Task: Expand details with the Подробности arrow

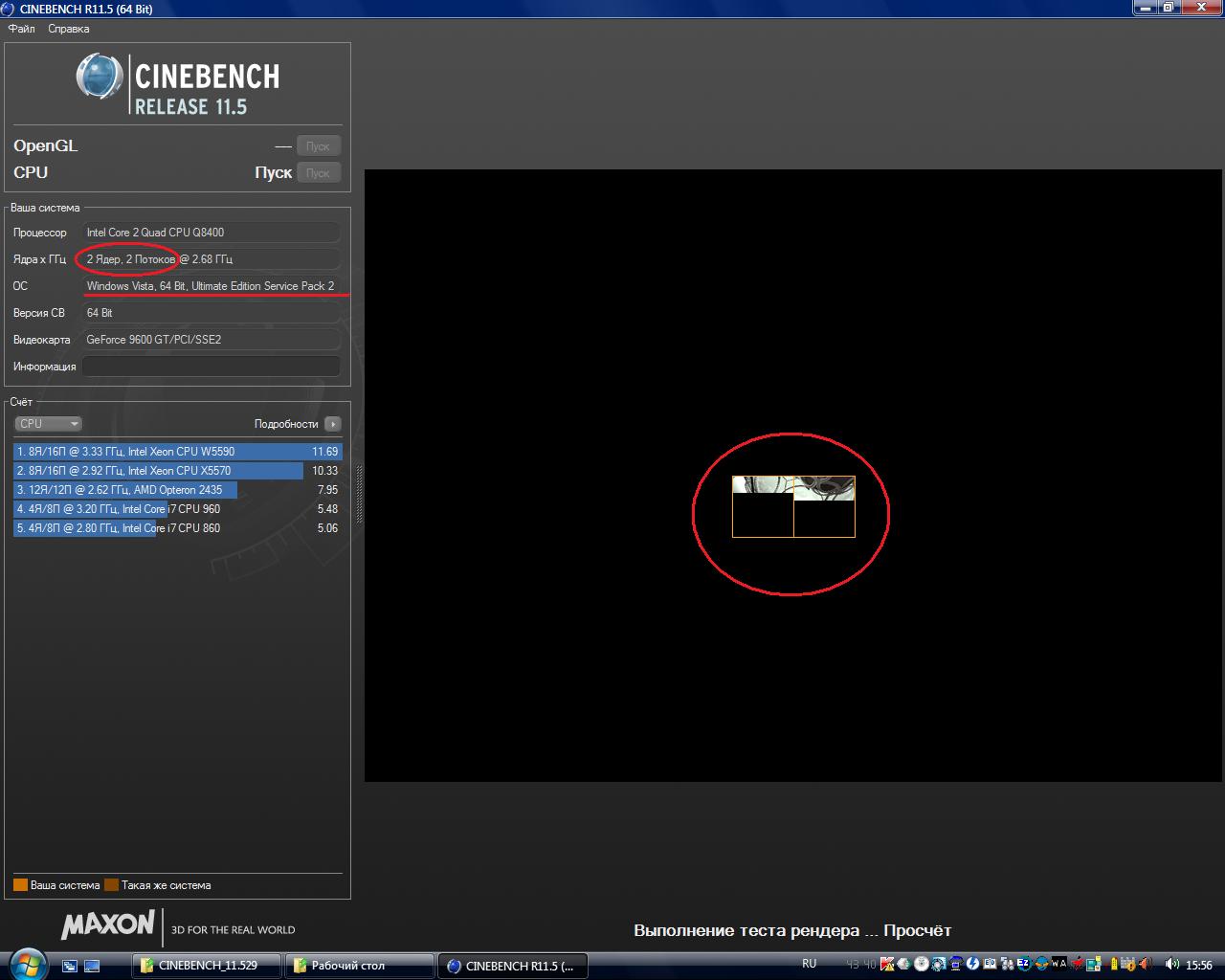Action: click(x=332, y=424)
